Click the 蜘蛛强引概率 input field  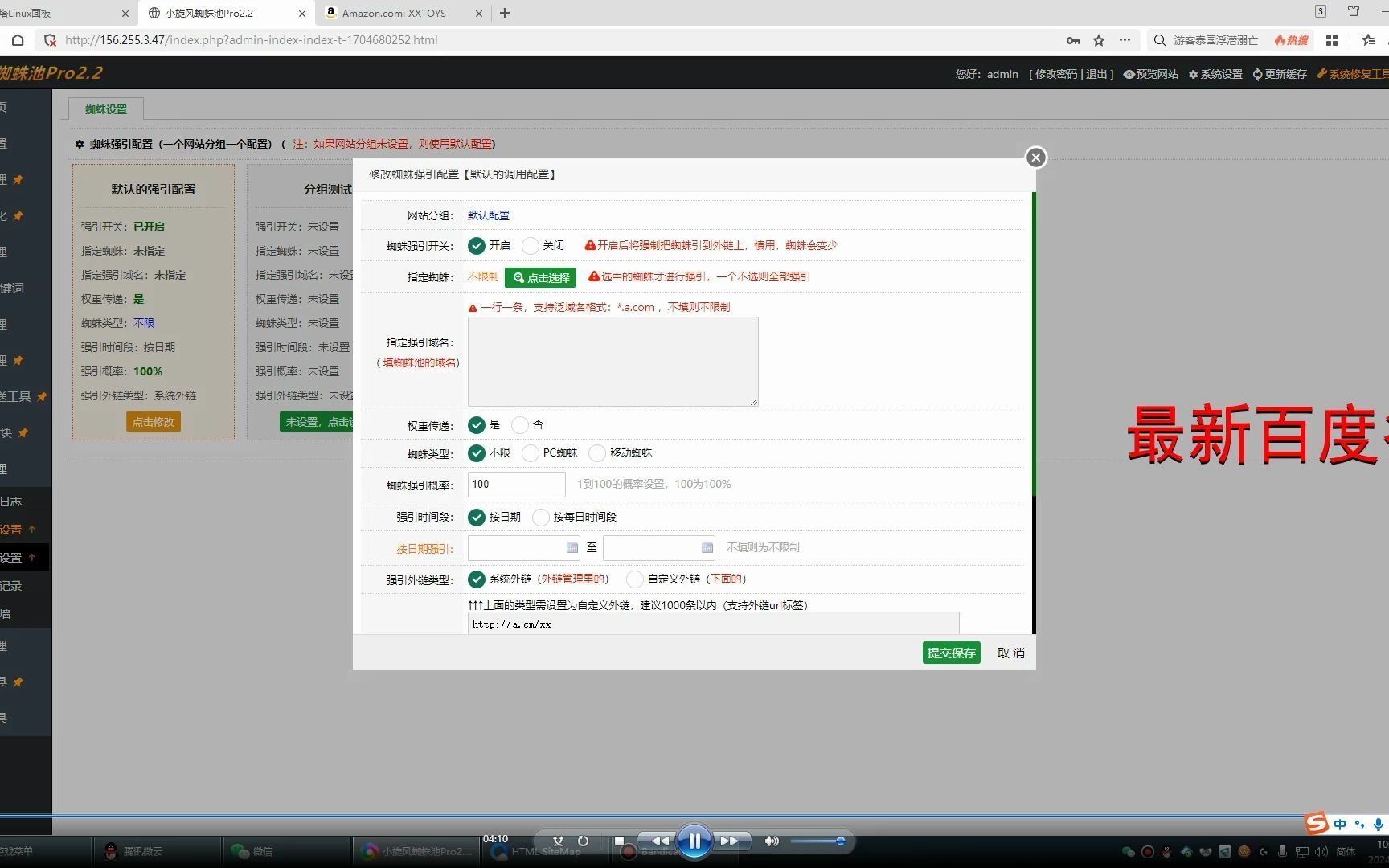[517, 485]
